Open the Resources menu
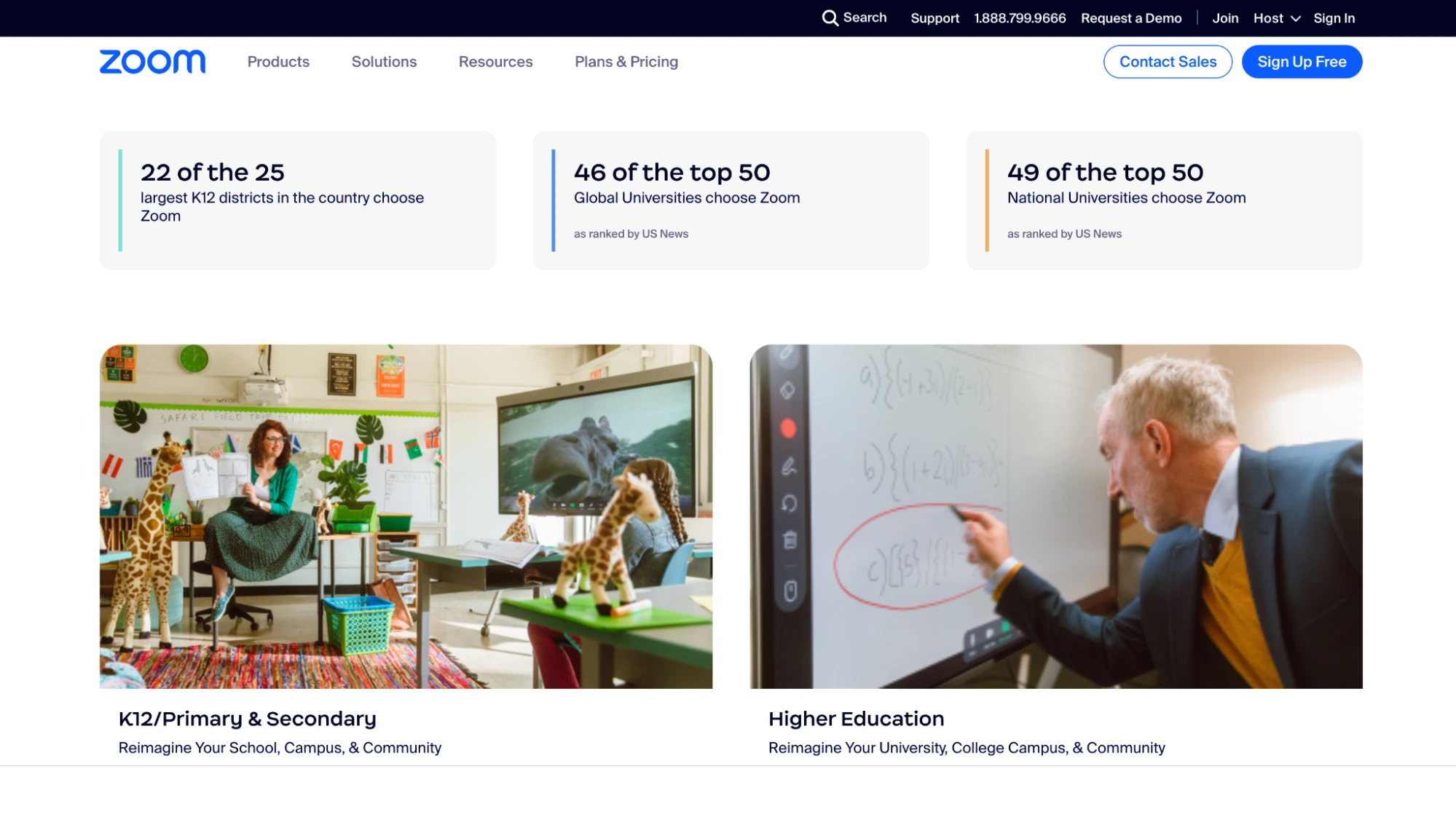 point(495,62)
